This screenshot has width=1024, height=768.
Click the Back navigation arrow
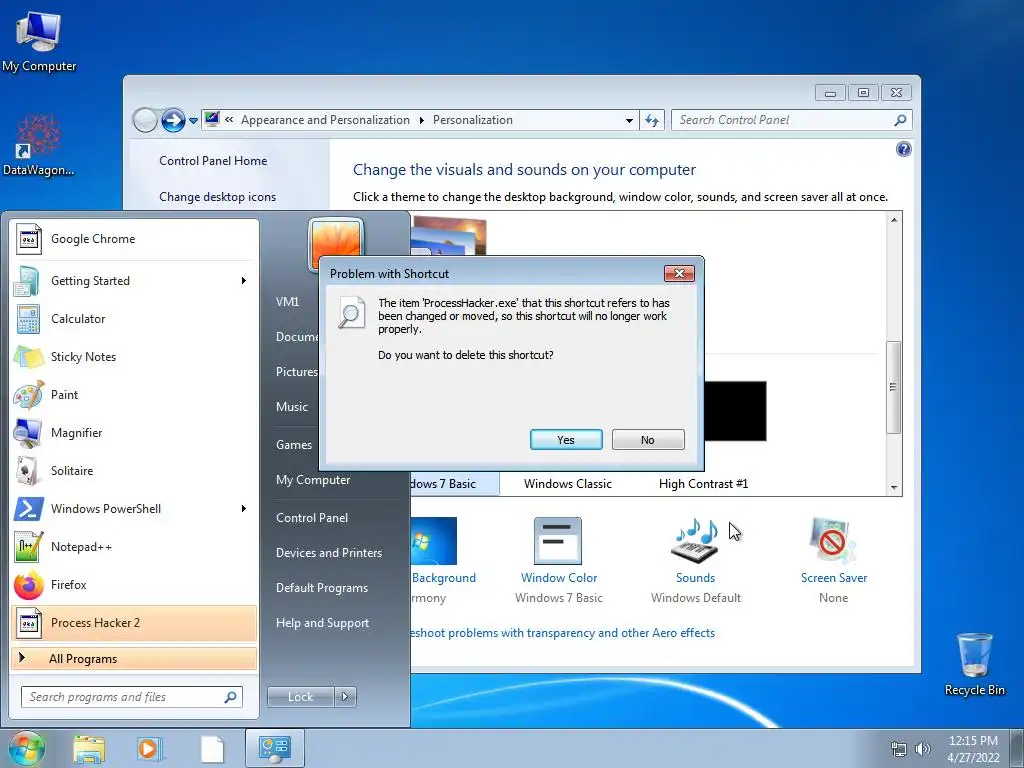145,120
